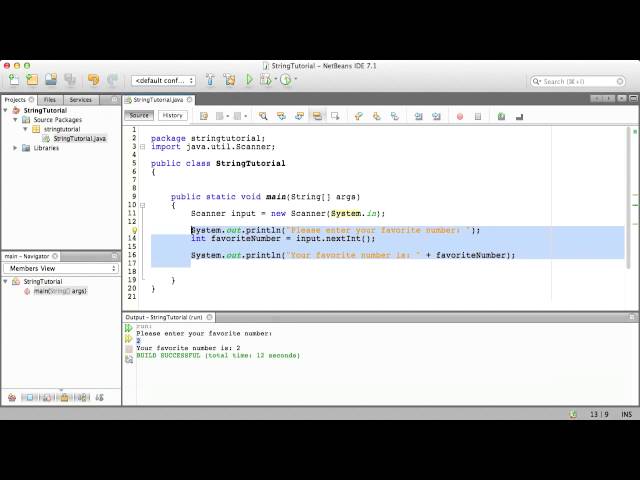The width and height of the screenshot is (640, 480).
Task: Click the Re-run with different parameters yellow icon
Action: coord(129,338)
